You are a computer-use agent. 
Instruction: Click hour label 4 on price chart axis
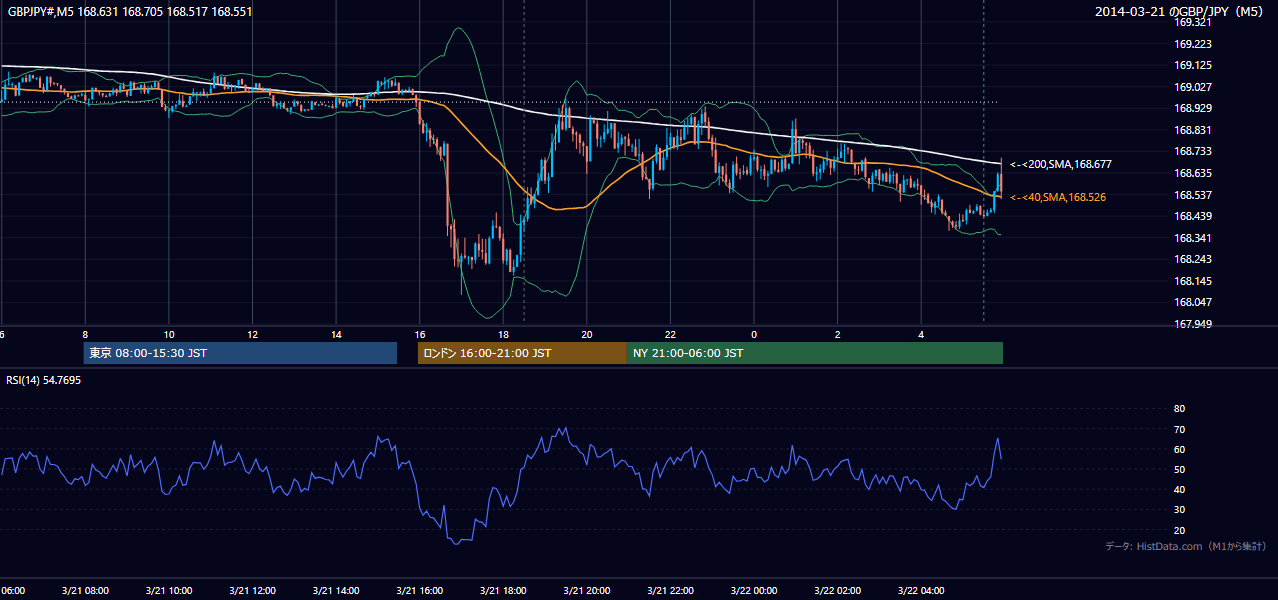click(922, 335)
